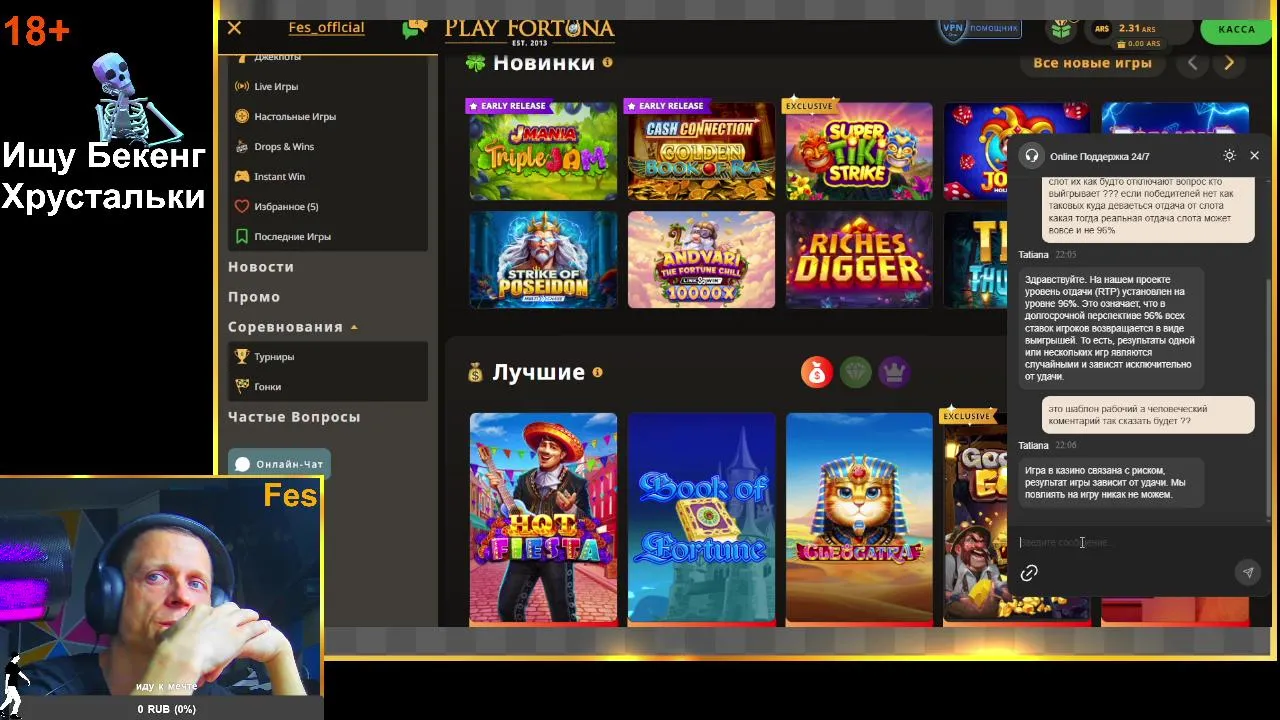The height and width of the screenshot is (720, 1280).
Task: Click the info icon next to Лучшие
Action: click(597, 372)
